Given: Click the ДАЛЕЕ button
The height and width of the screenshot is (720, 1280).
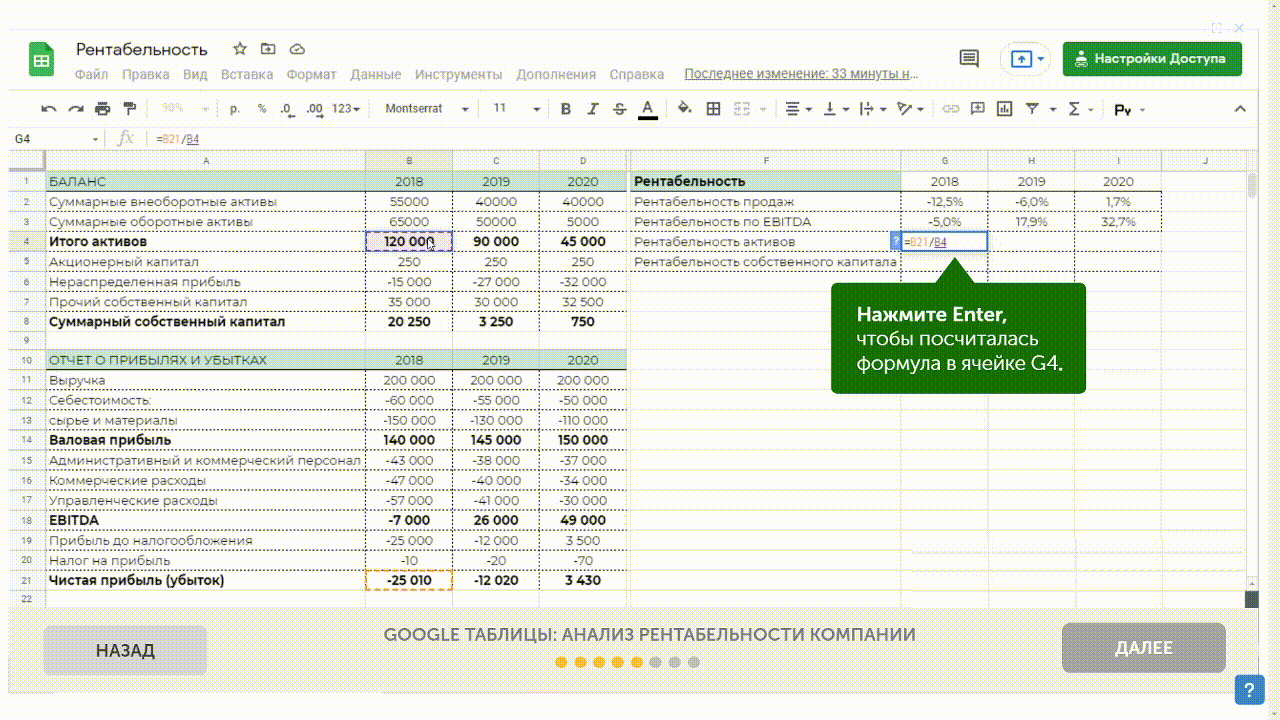Looking at the screenshot, I should (1143, 649).
